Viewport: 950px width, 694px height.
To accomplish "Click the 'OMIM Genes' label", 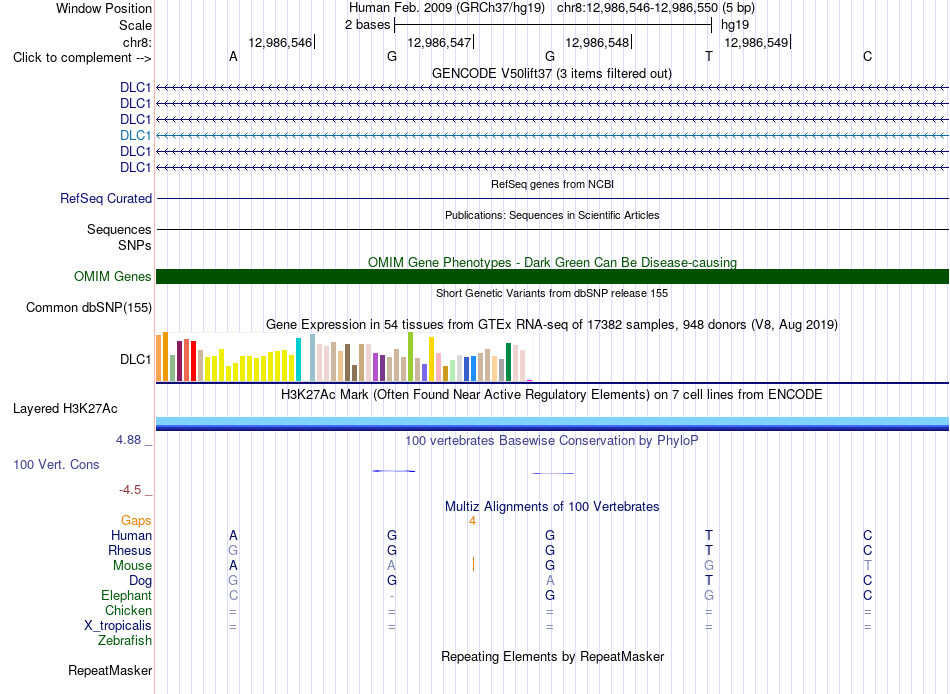I will pos(113,276).
